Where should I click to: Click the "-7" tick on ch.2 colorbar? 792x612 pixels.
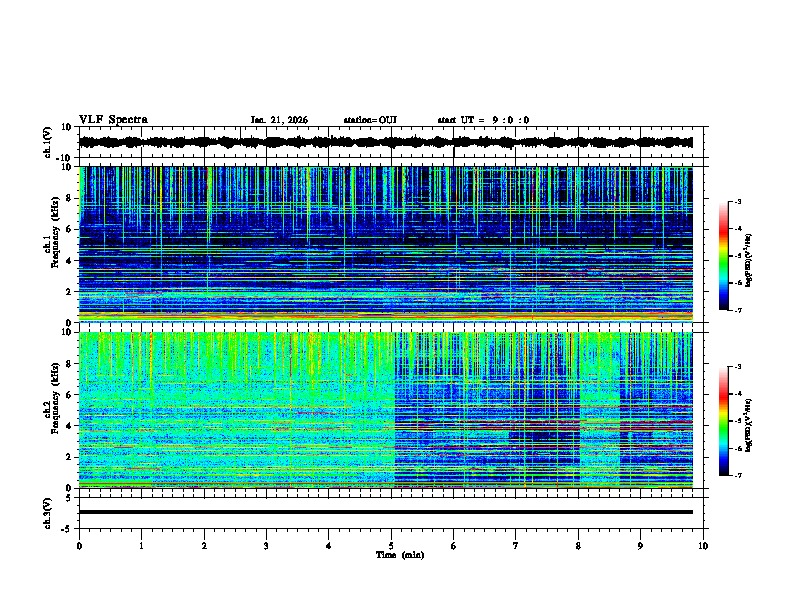(x=738, y=475)
